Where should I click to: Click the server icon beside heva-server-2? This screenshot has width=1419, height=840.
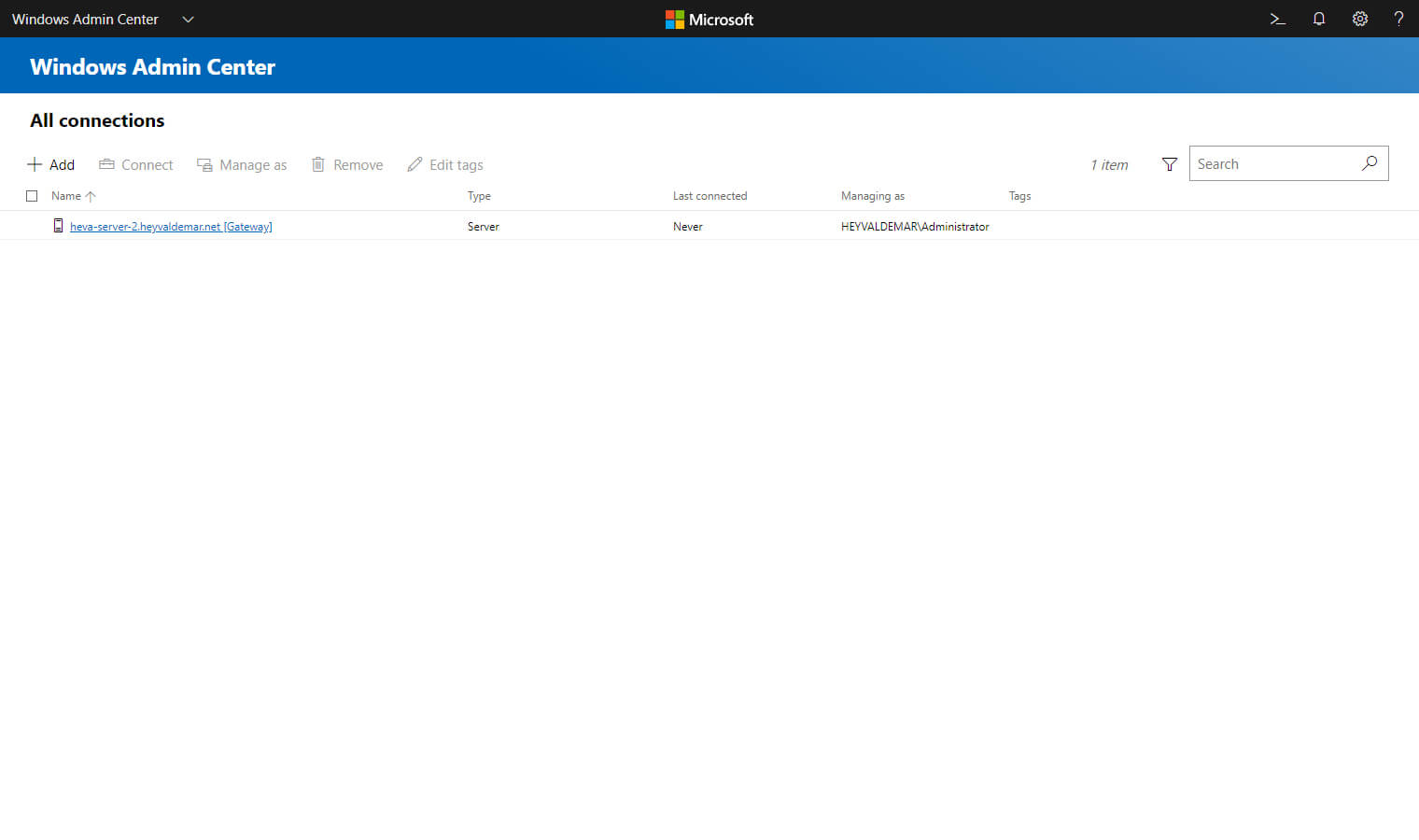coord(58,226)
